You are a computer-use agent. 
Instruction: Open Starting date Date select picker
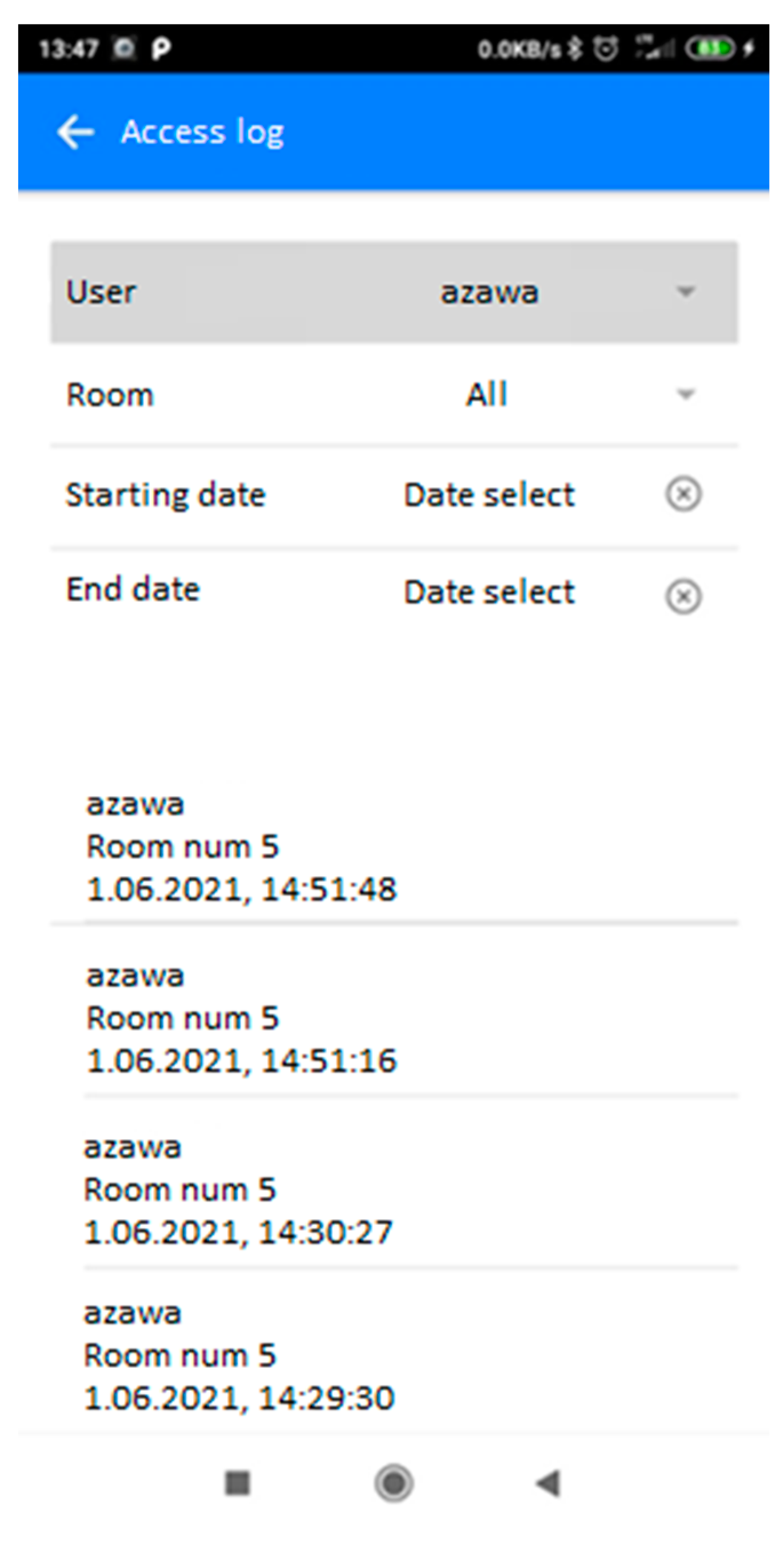pyautogui.click(x=489, y=495)
